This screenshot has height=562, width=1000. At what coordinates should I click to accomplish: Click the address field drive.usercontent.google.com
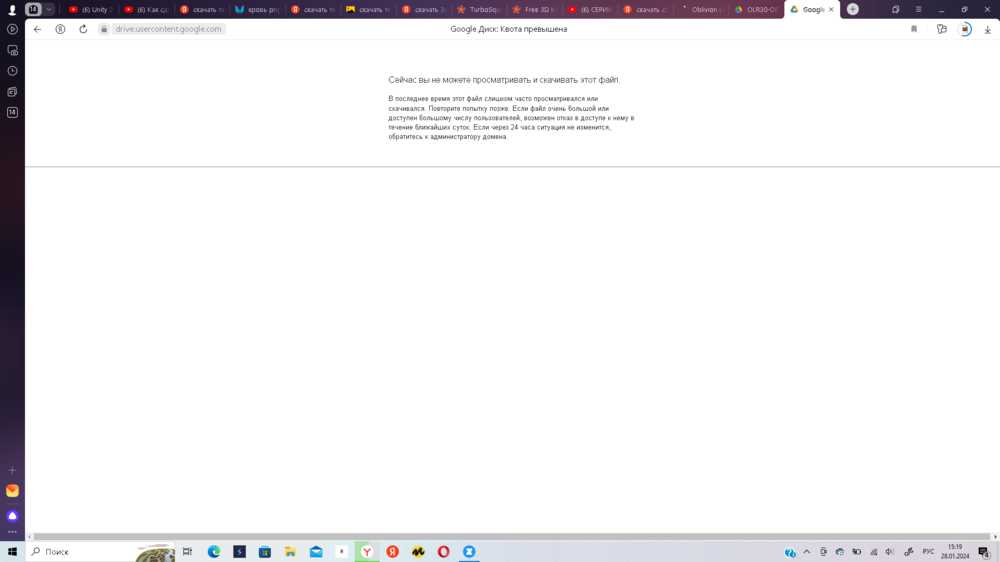(x=168, y=29)
